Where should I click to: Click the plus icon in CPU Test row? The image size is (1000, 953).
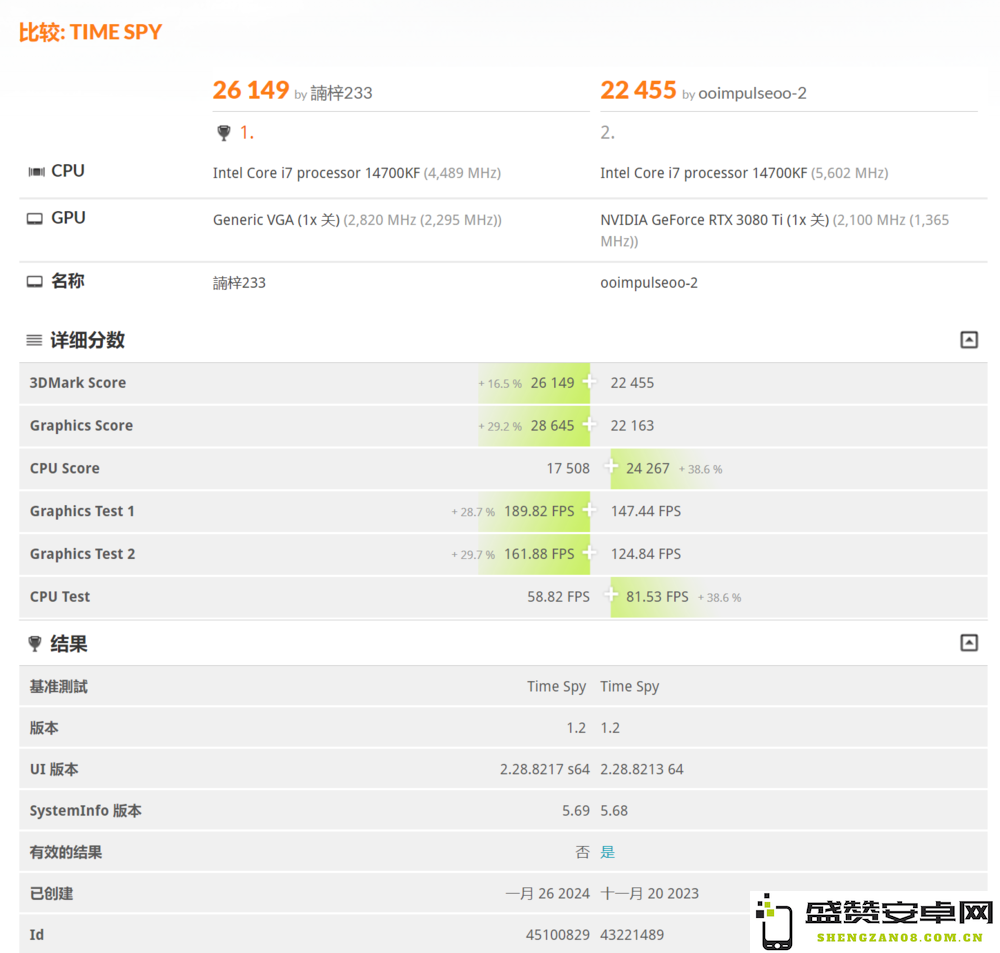(611, 595)
